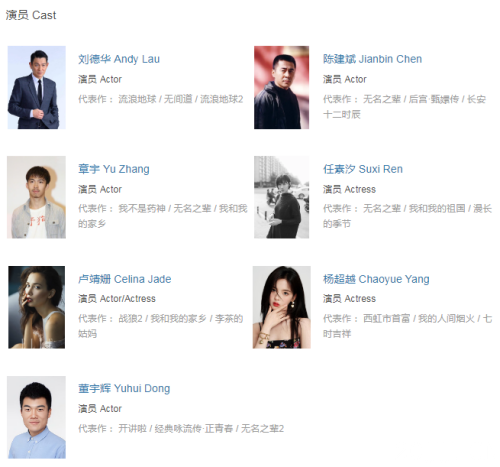Click Yuhui Dong's headshot thumbnail
This screenshot has height=467, width=500.
tap(36, 417)
